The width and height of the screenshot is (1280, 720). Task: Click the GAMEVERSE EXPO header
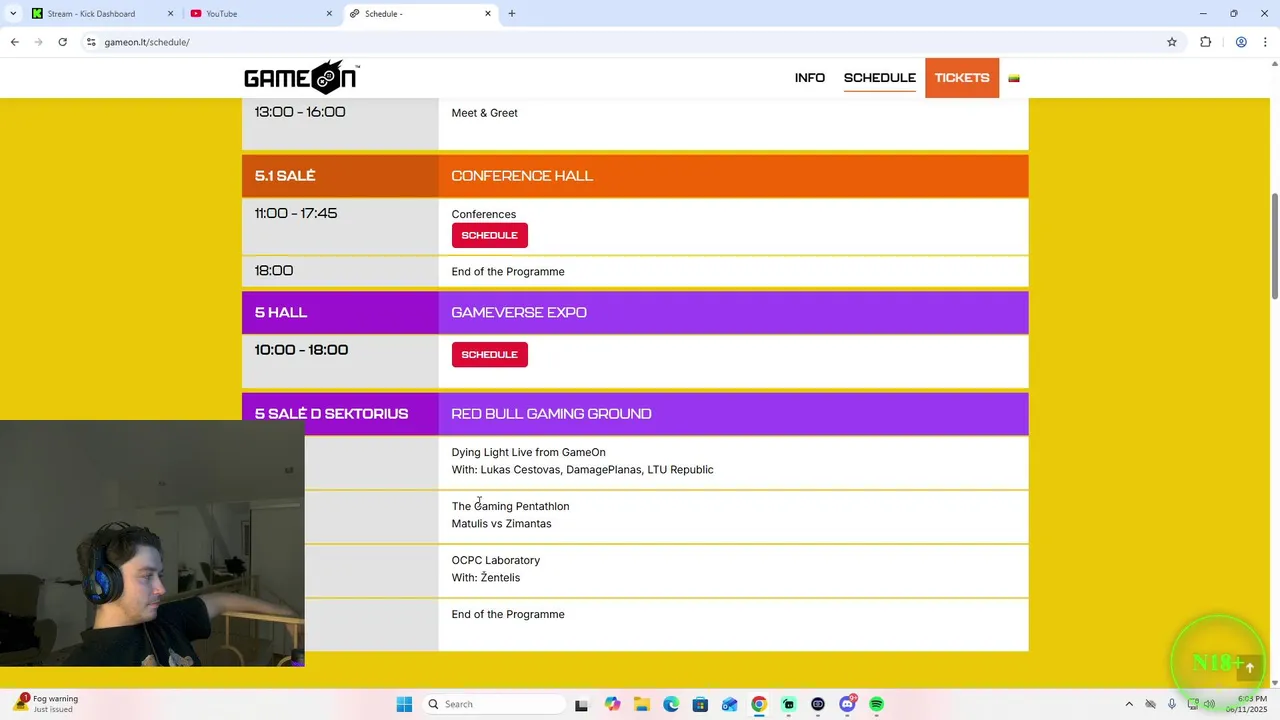click(x=519, y=313)
